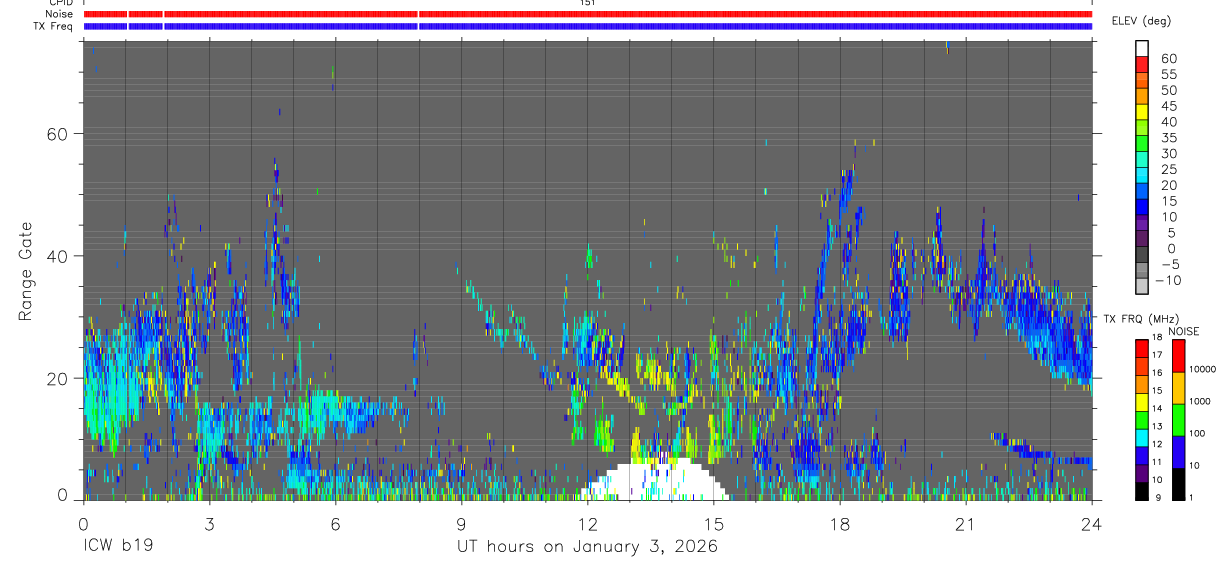The image size is (1228, 567).
Task: Click the red Noise status bar at top
Action: coord(588,14)
